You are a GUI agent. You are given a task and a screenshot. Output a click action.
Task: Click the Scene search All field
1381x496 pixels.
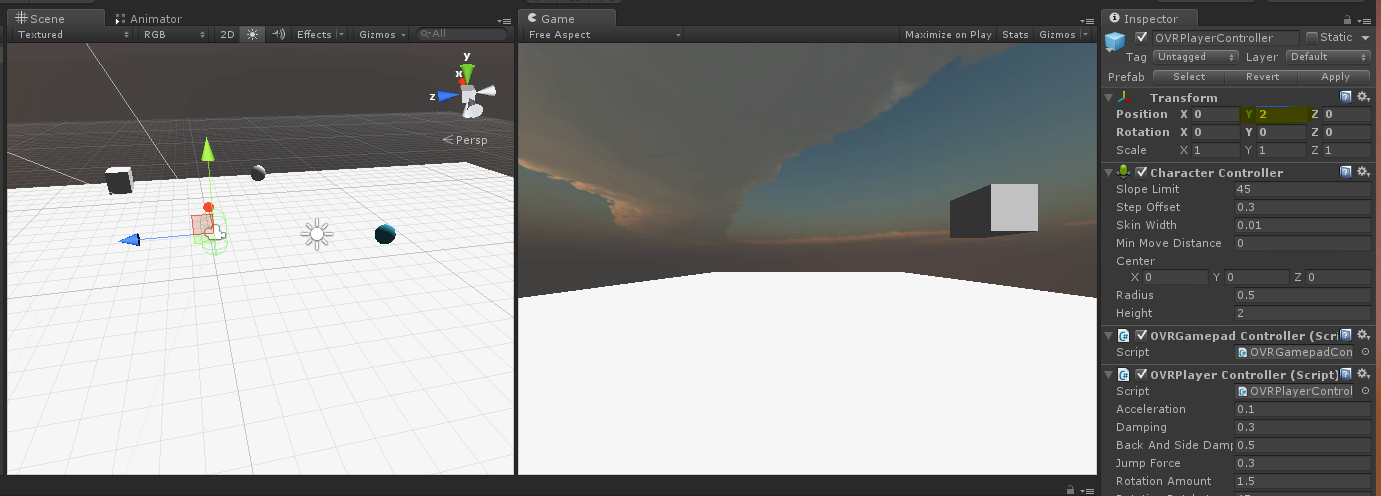(x=461, y=34)
